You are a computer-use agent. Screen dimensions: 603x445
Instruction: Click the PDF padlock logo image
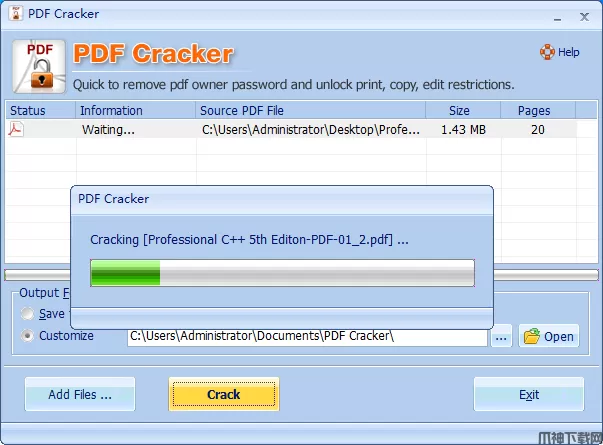pos(39,67)
